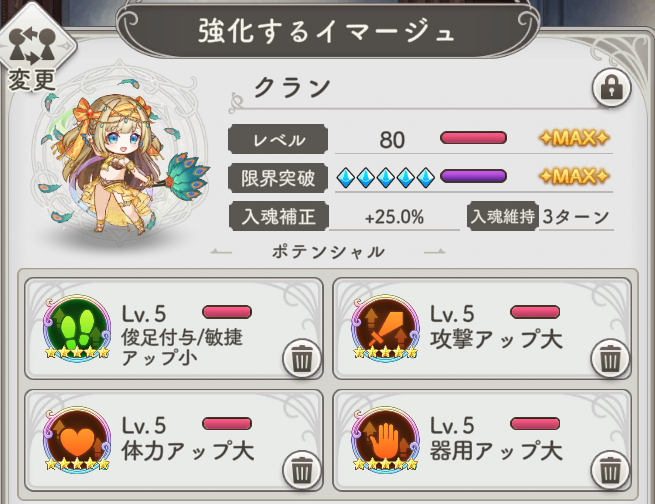This screenshot has height=504, width=655.
Task: Click the 強化するイマージュ header banner
Action: click(327, 30)
